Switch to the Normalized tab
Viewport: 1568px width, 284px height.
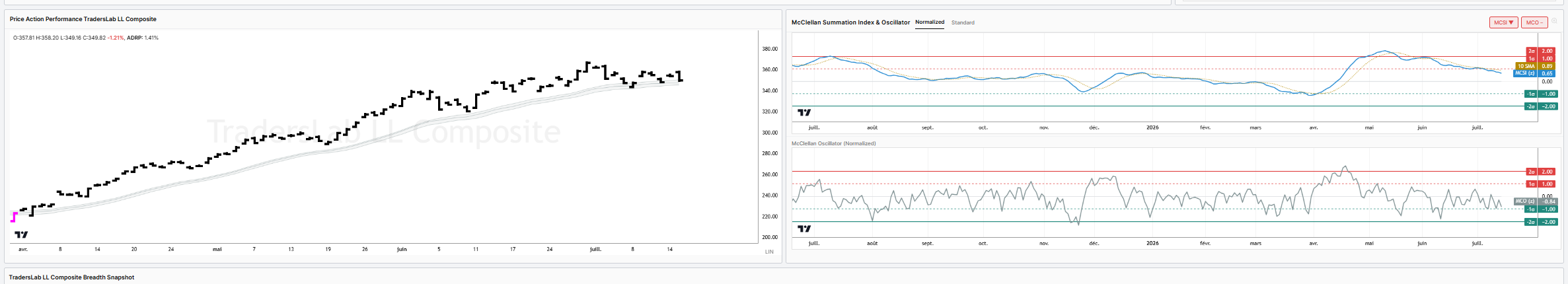(x=930, y=22)
